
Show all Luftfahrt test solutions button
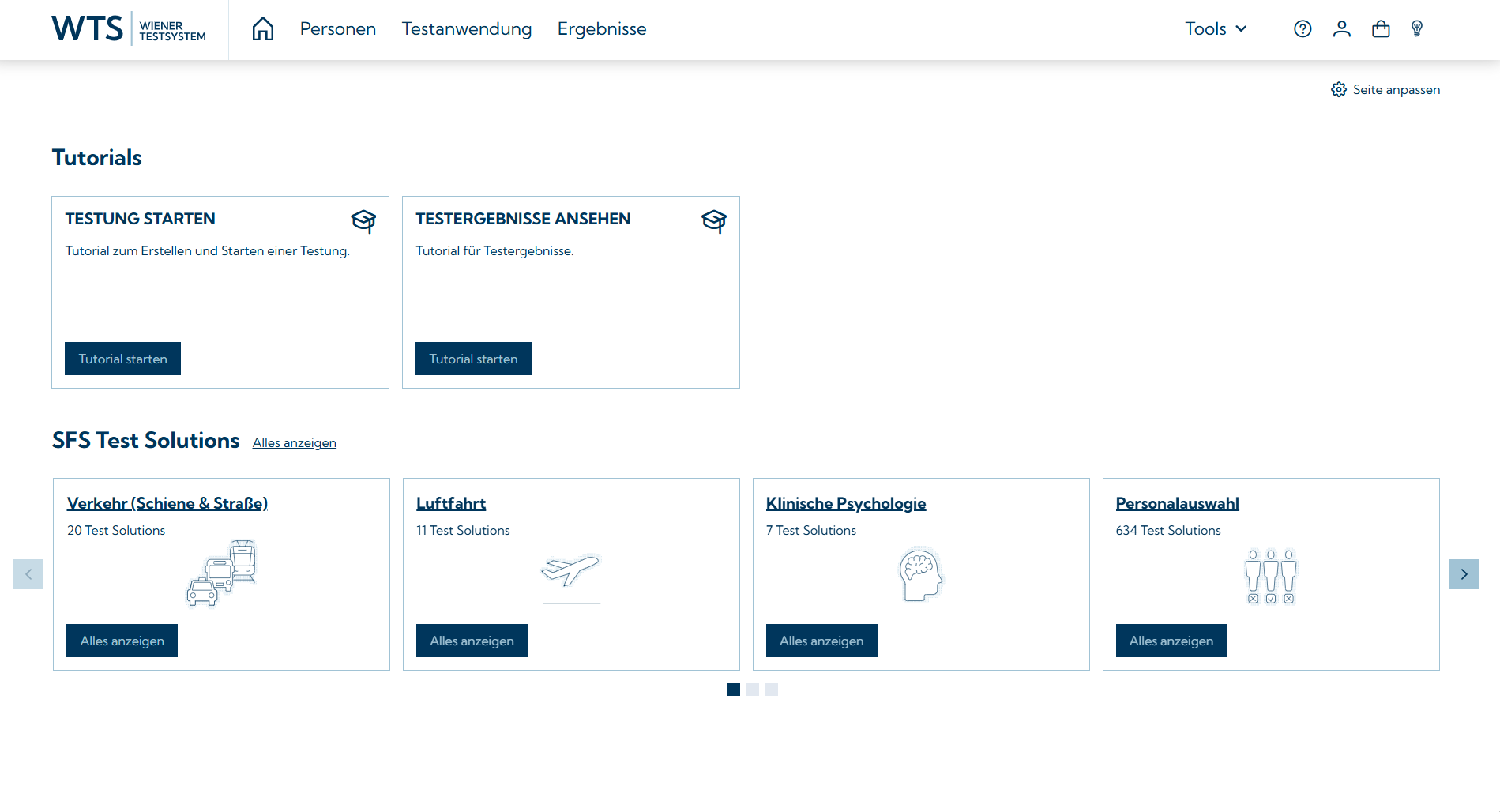point(472,641)
